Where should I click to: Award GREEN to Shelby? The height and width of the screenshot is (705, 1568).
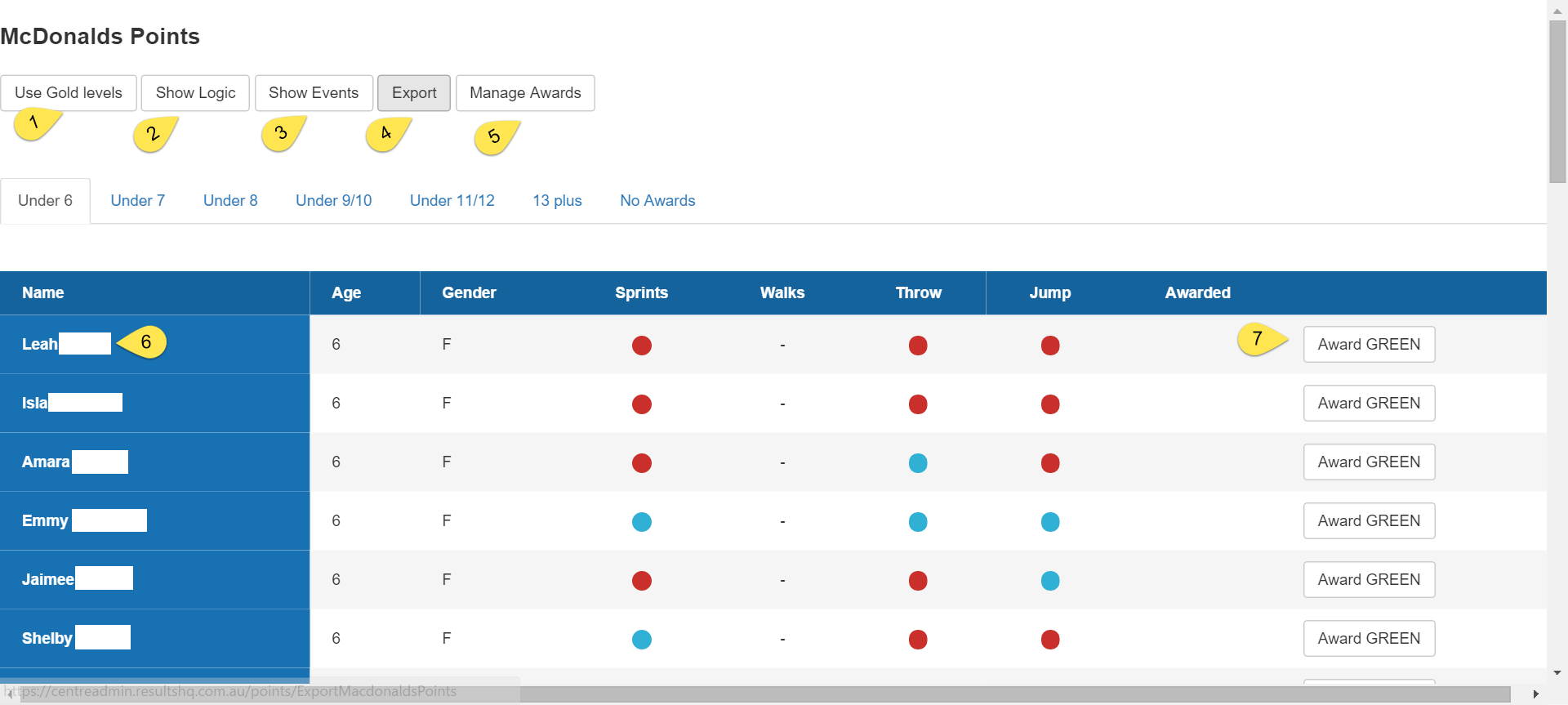tap(1370, 639)
